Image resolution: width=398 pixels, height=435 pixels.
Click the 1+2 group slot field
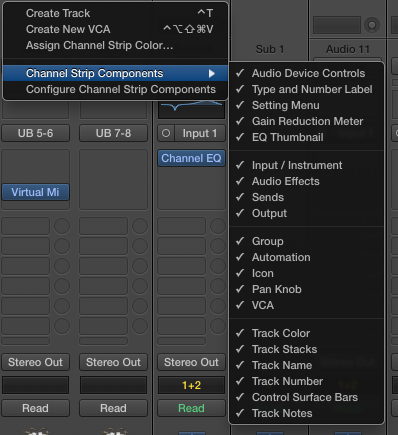(x=191, y=385)
